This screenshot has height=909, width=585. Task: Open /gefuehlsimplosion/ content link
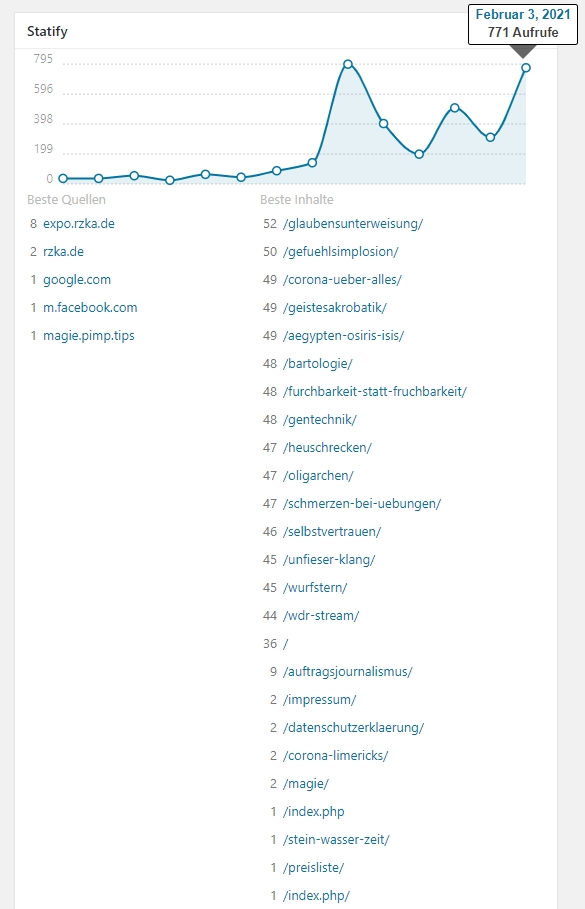(x=341, y=252)
